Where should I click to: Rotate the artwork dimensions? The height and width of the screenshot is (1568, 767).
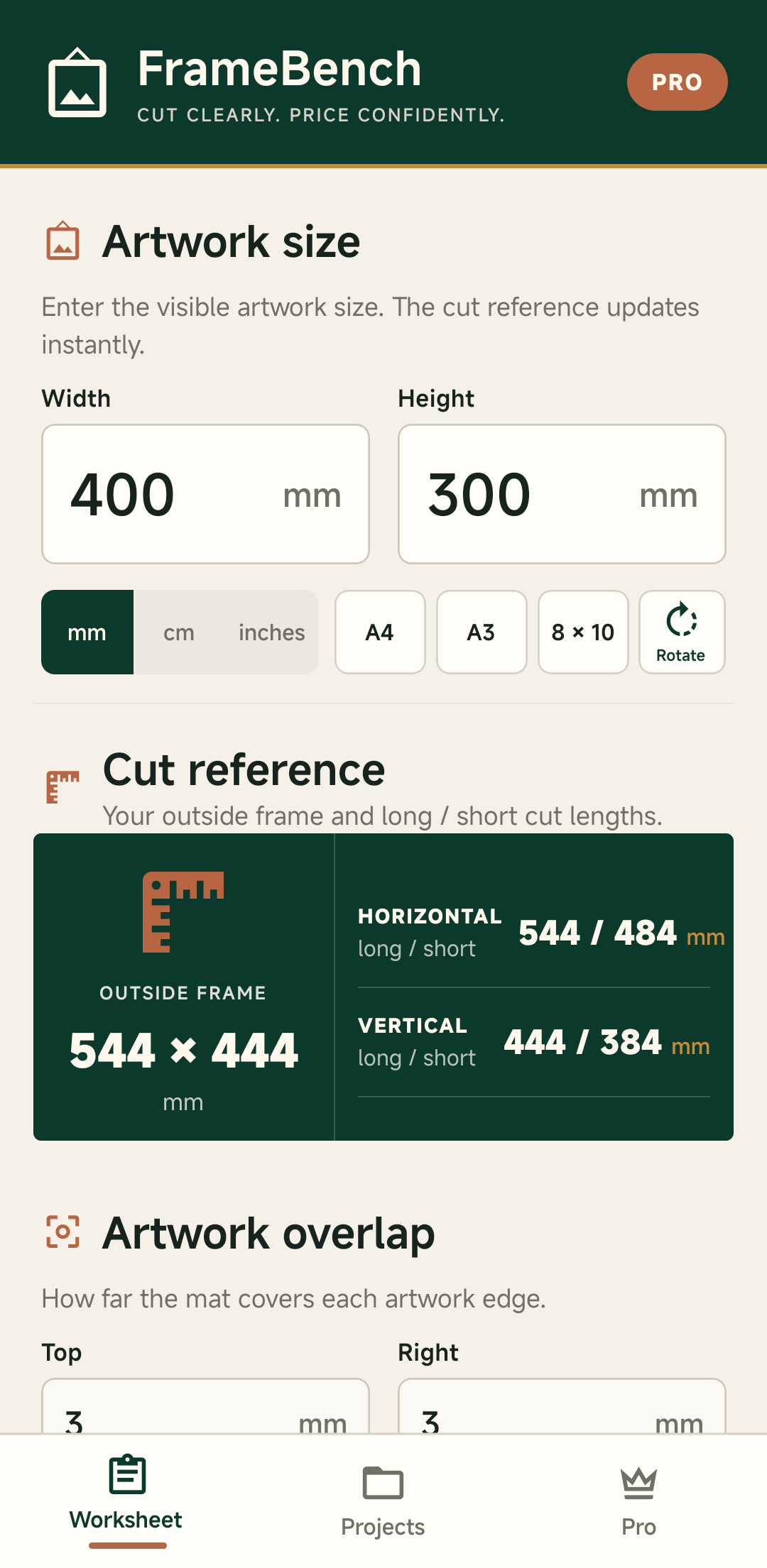pyautogui.click(x=682, y=632)
